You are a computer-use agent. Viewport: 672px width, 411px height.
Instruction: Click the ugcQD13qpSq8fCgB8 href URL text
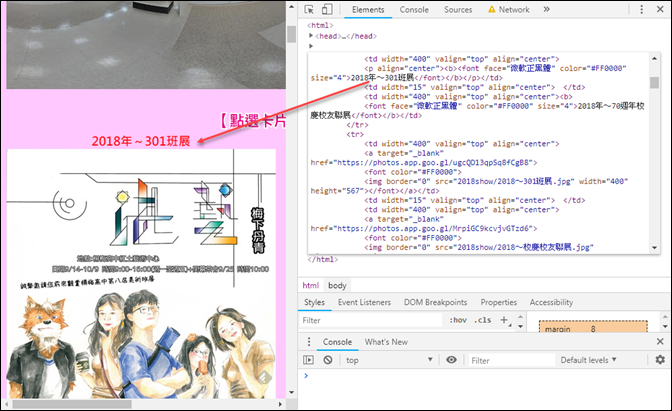pyautogui.click(x=434, y=162)
